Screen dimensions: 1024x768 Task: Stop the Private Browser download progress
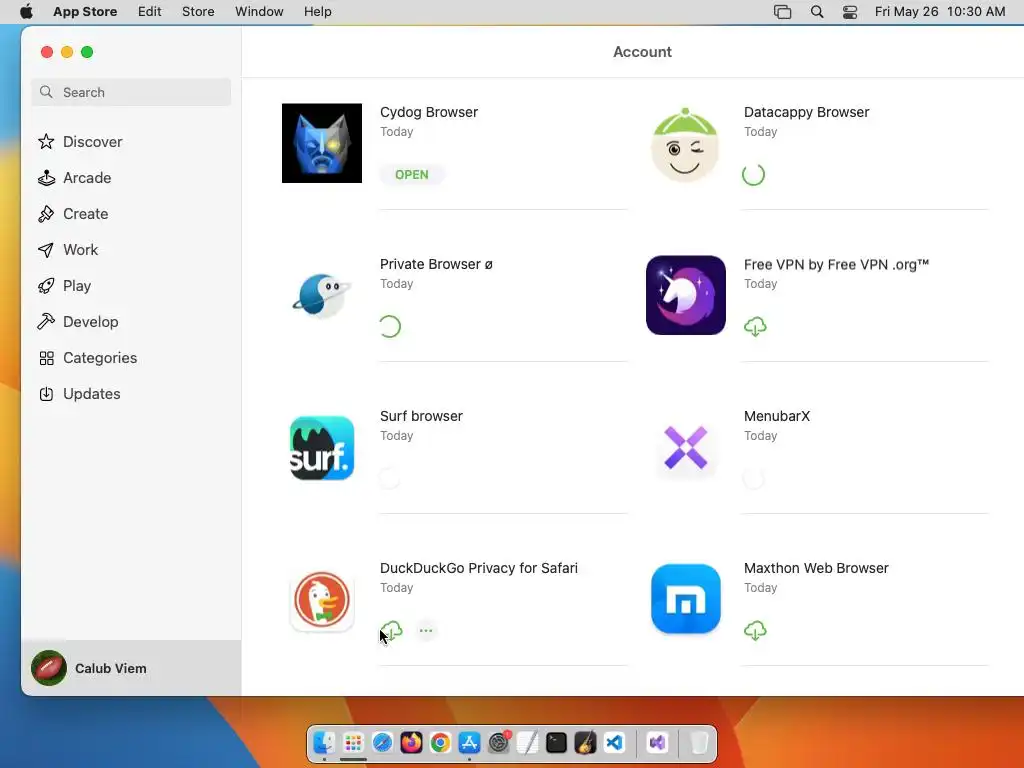(390, 327)
